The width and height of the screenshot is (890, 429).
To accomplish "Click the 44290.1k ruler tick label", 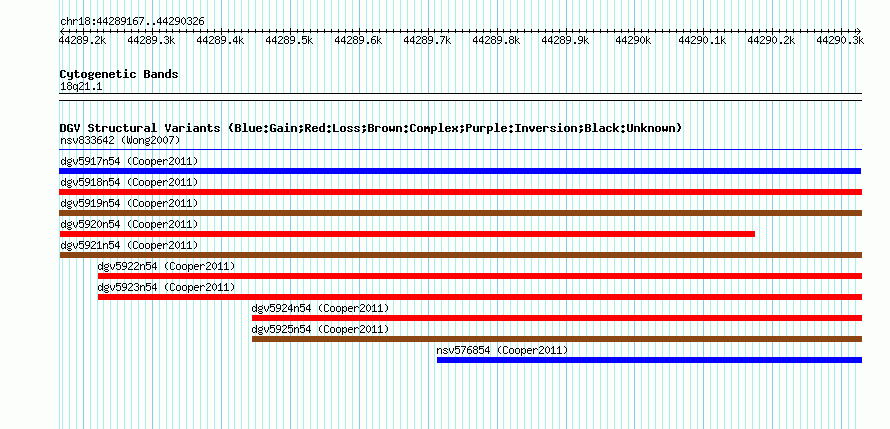I will tap(703, 40).
